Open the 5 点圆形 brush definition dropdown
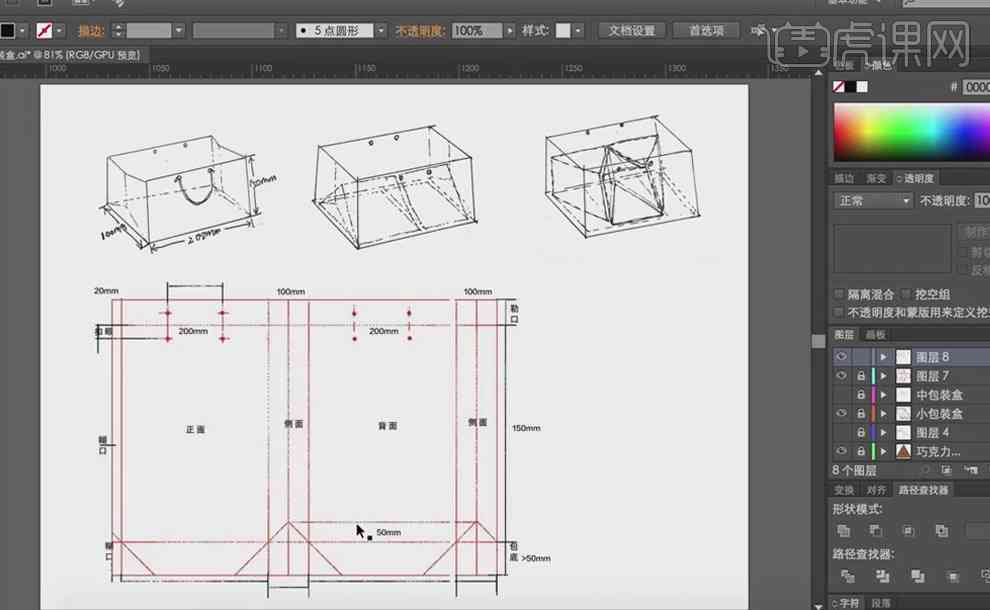990x610 pixels. [x=381, y=30]
